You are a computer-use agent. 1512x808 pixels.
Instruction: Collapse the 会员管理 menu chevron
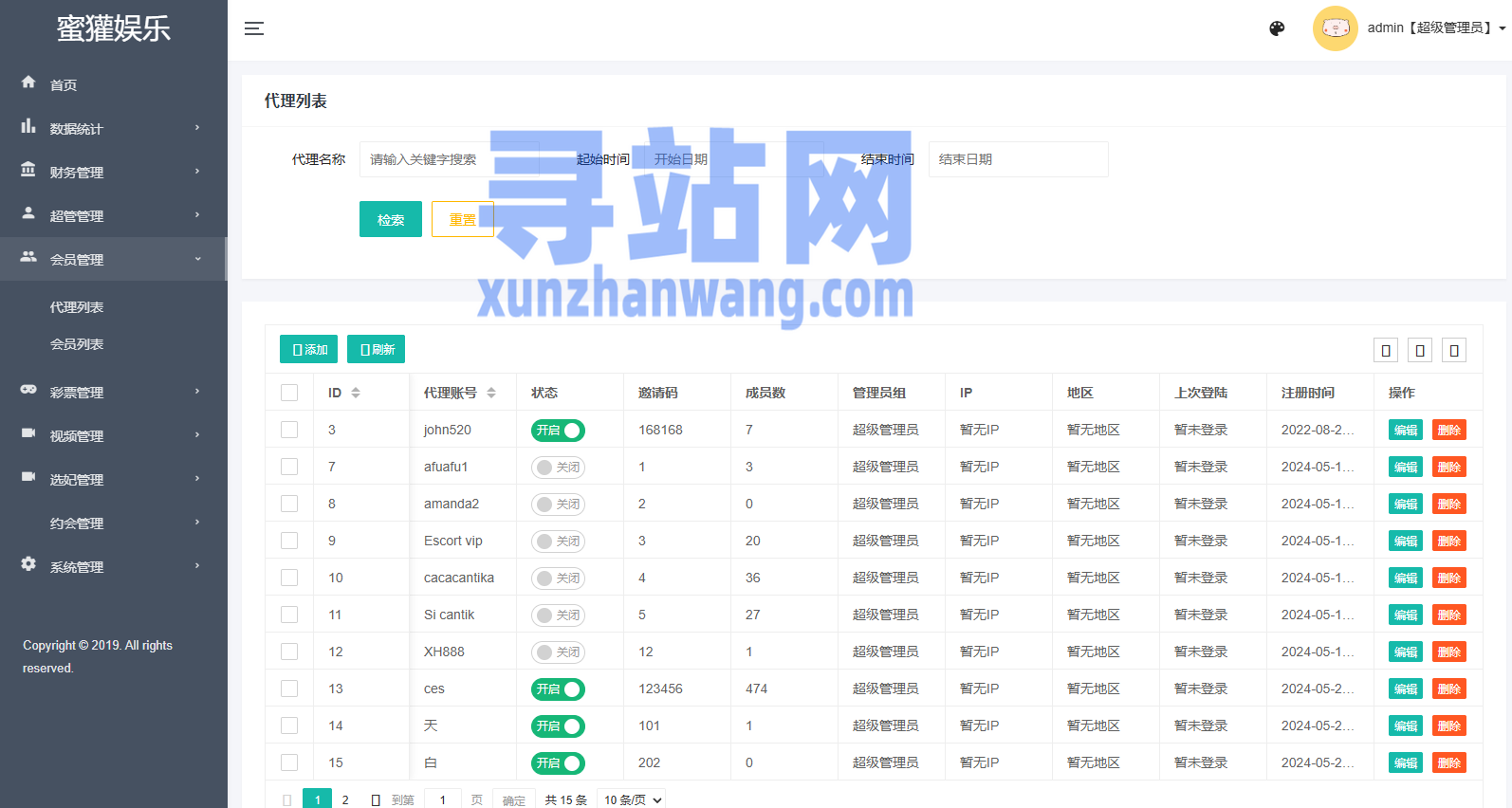197,259
